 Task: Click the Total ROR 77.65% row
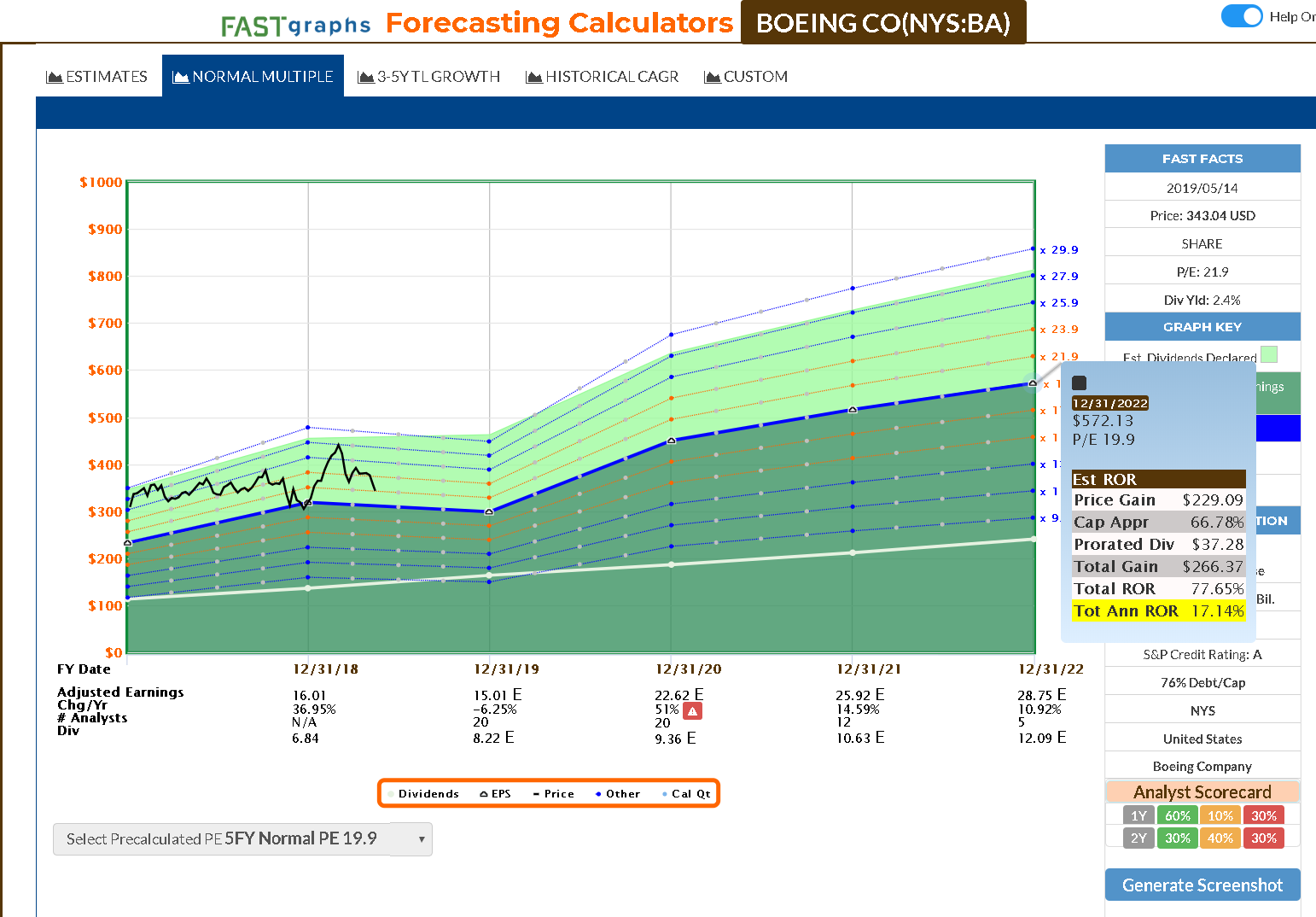pyautogui.click(x=1159, y=588)
